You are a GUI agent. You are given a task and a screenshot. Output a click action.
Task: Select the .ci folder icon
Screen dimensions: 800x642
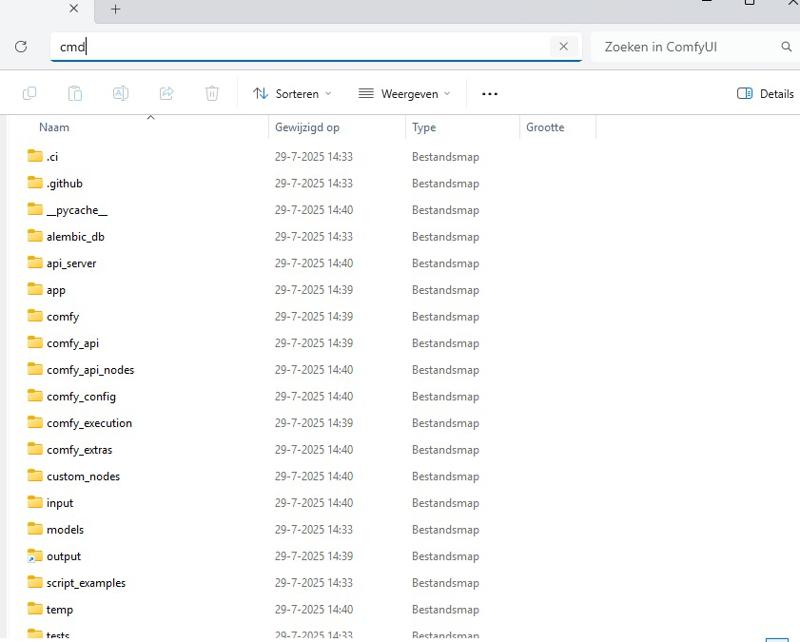[35, 156]
